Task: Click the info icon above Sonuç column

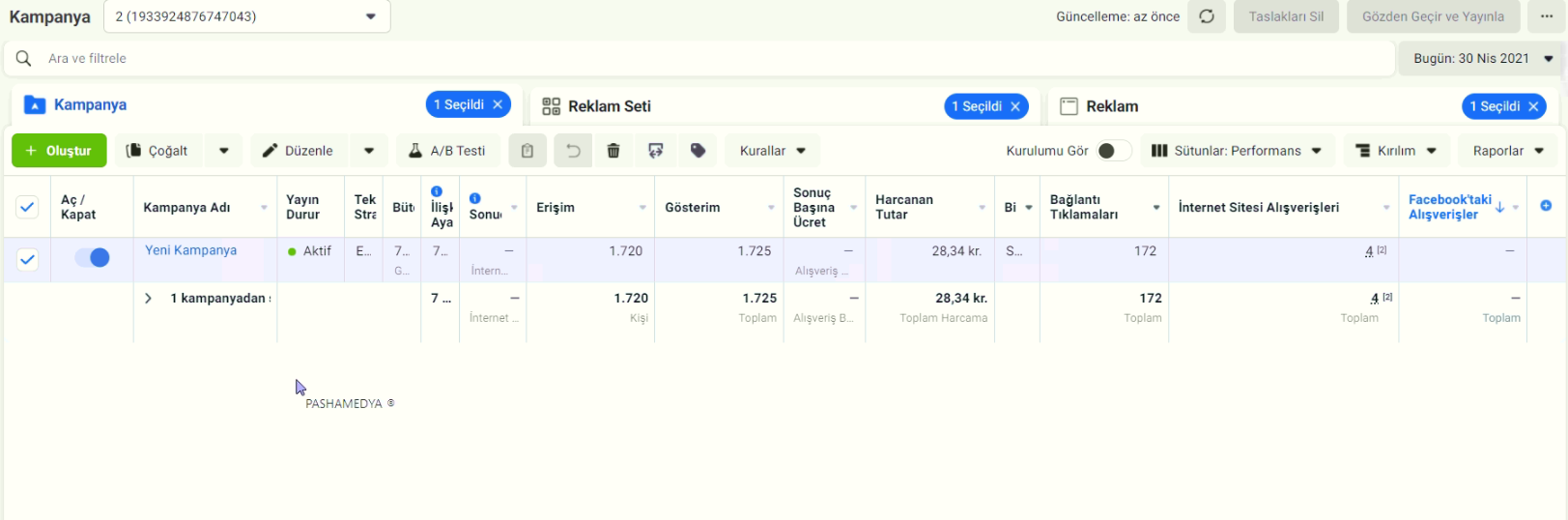Action: (x=475, y=198)
